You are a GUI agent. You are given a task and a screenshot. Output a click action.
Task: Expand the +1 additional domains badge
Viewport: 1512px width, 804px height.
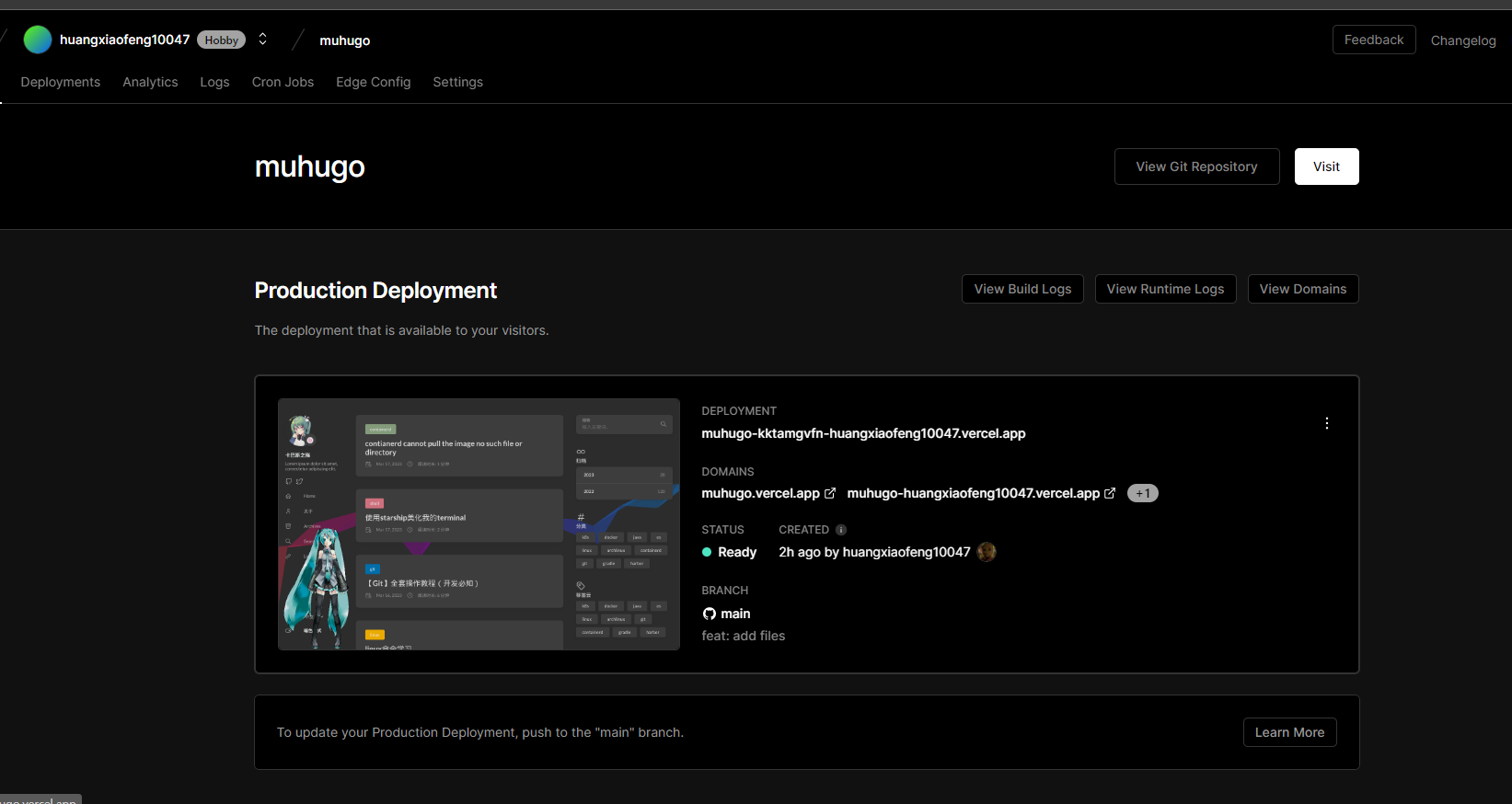tap(1143, 493)
